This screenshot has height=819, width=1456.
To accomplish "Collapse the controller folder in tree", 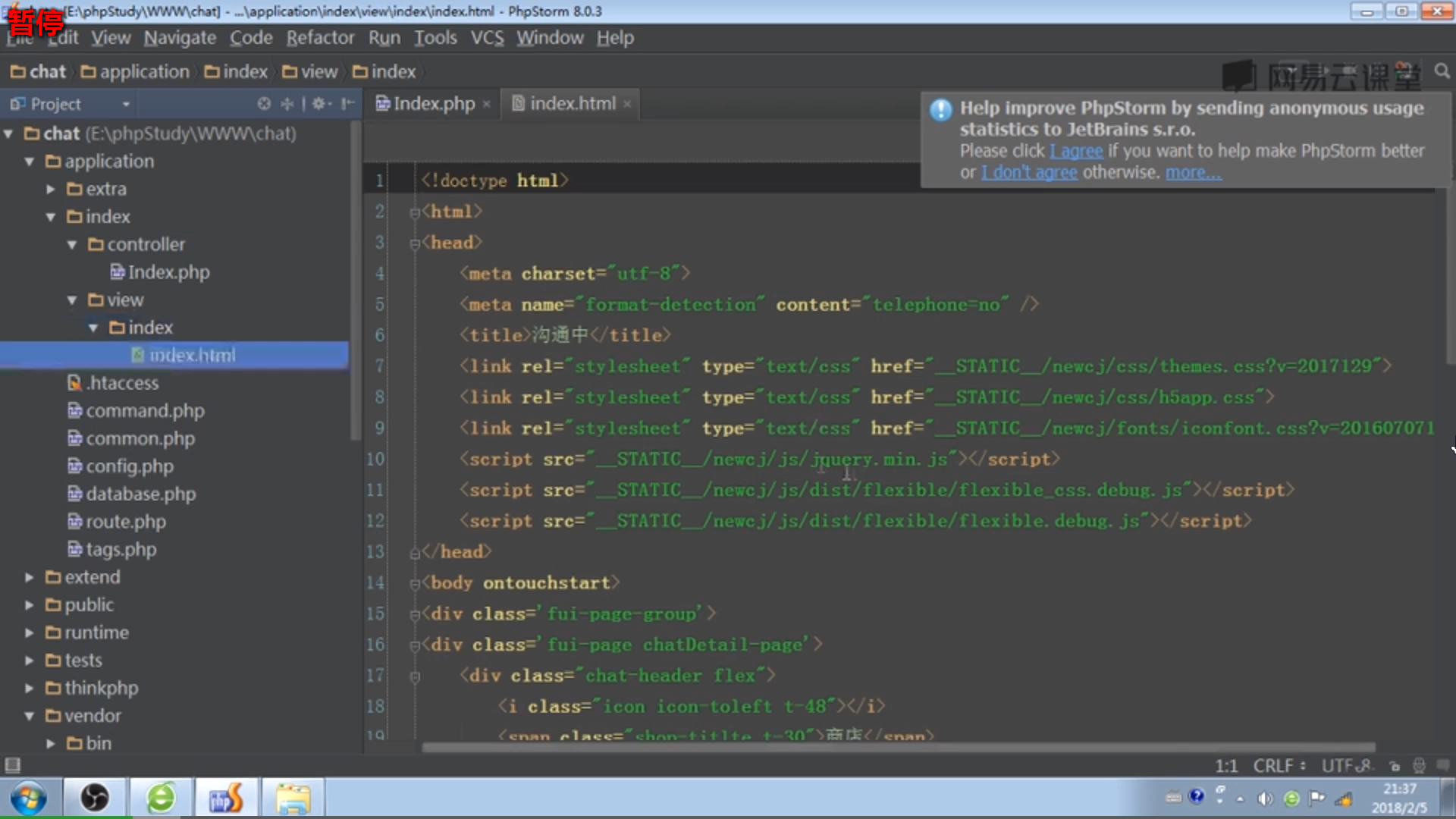I will pyautogui.click(x=72, y=245).
